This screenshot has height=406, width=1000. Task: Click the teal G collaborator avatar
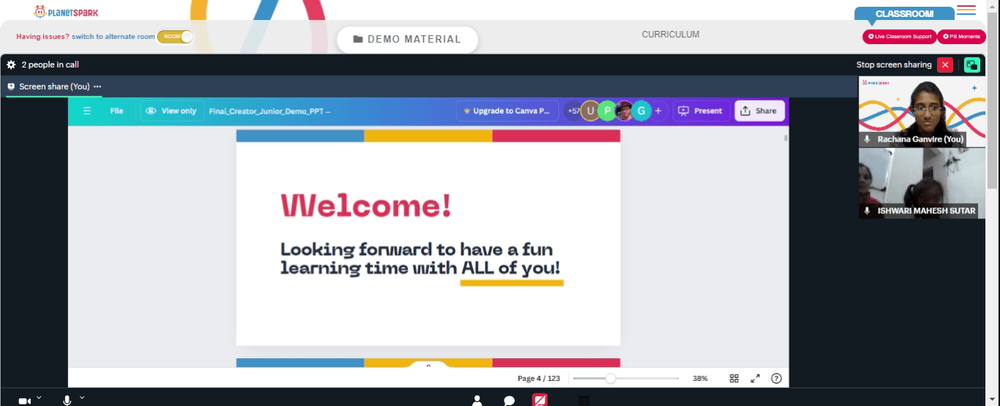point(641,111)
